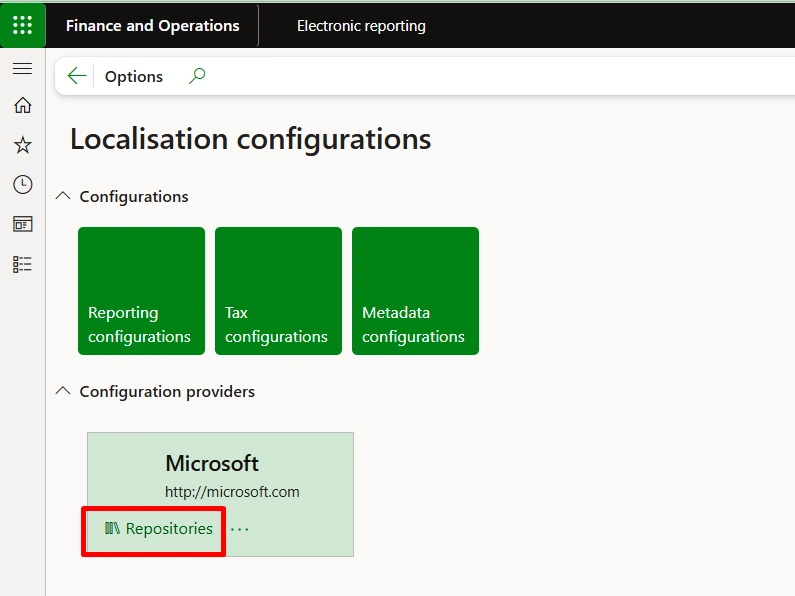The width and height of the screenshot is (795, 596).
Task: Open Favorites star icon
Action: [x=22, y=145]
